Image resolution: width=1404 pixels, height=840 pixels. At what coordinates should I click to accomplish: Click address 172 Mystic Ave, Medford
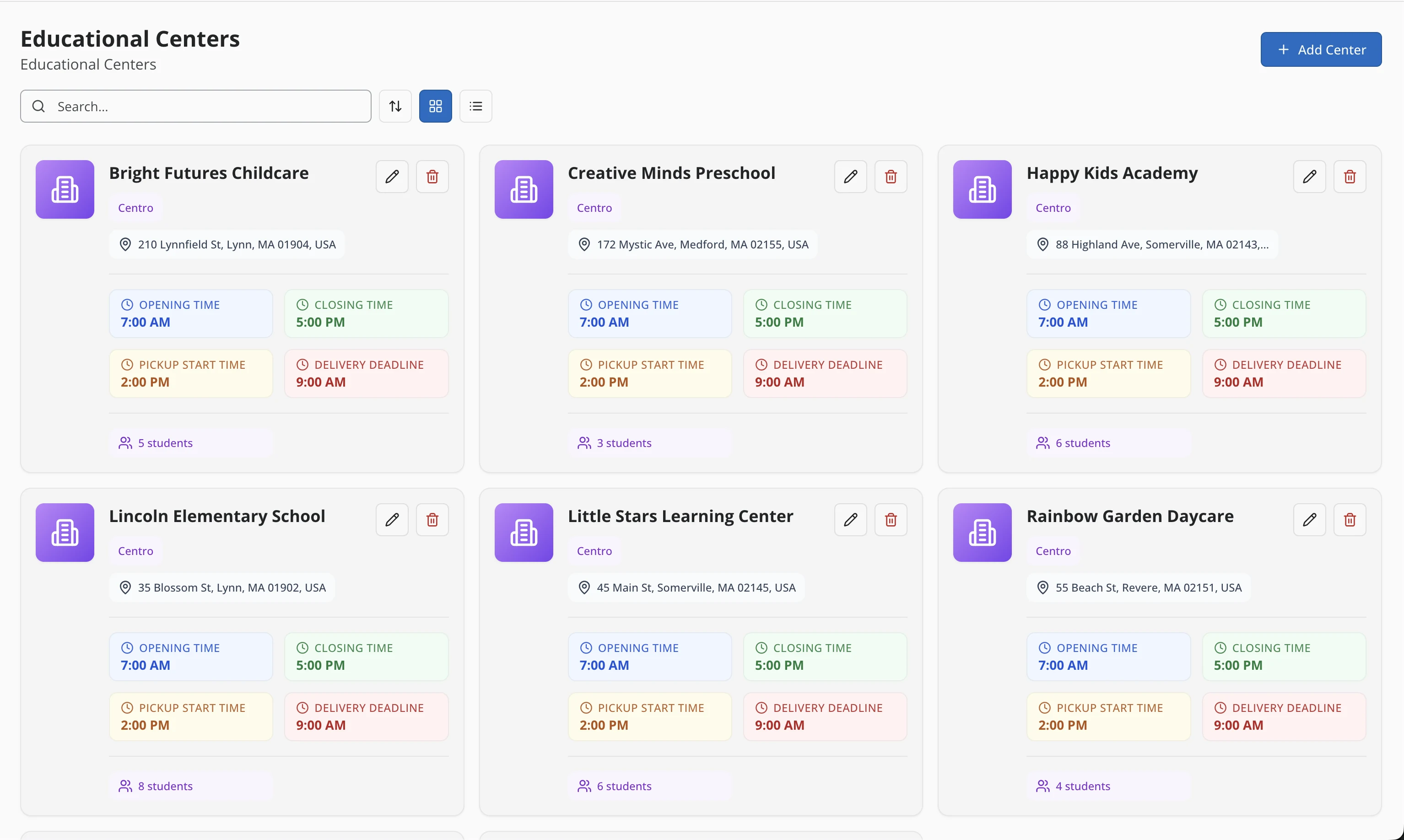coord(692,244)
